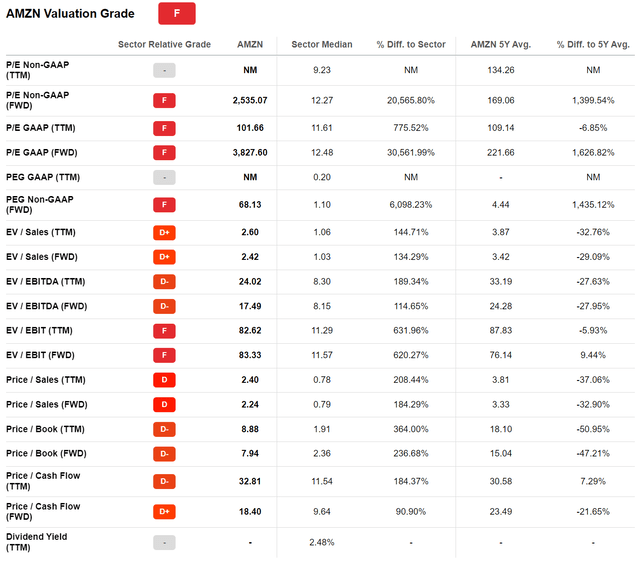Click the D- badge for Price / Book (FWD)
The width and height of the screenshot is (640, 564).
pos(164,454)
